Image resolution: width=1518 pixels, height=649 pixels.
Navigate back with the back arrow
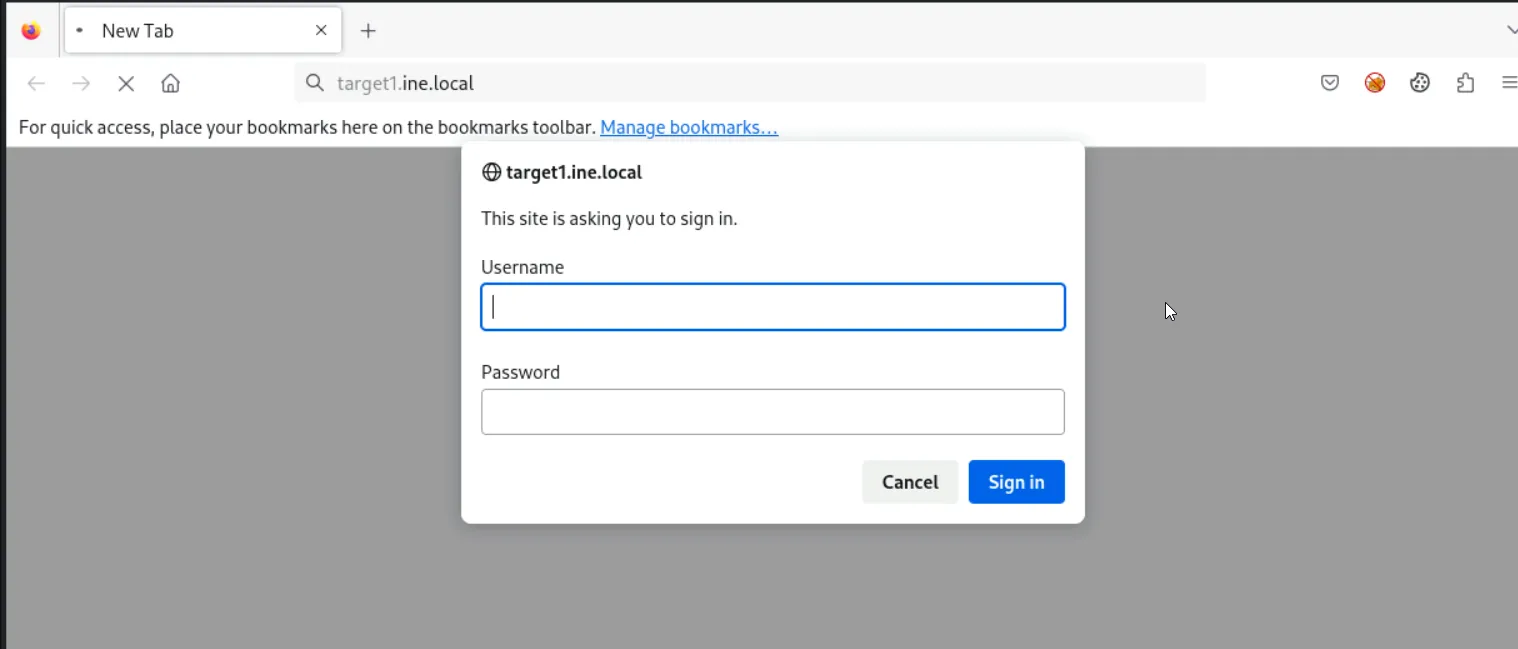(36, 83)
